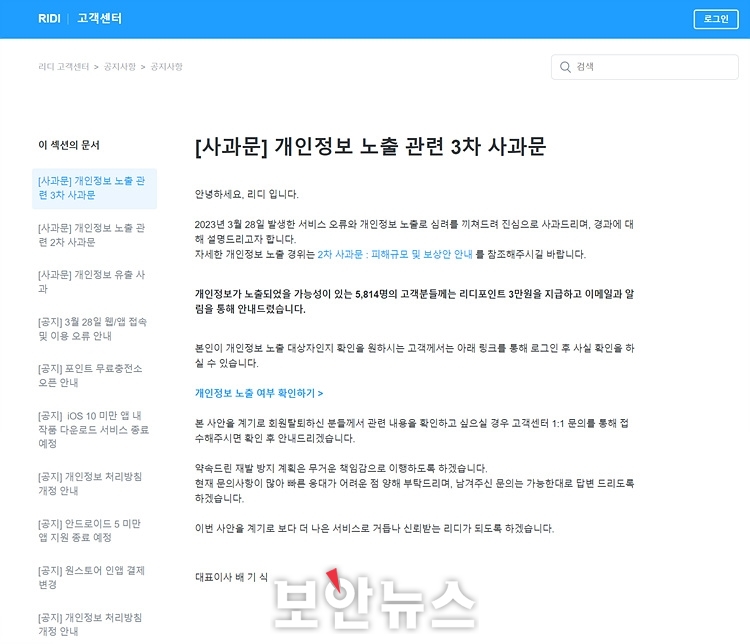Click the article title 개인정보 노출 관련 3차 사과문

(370, 146)
